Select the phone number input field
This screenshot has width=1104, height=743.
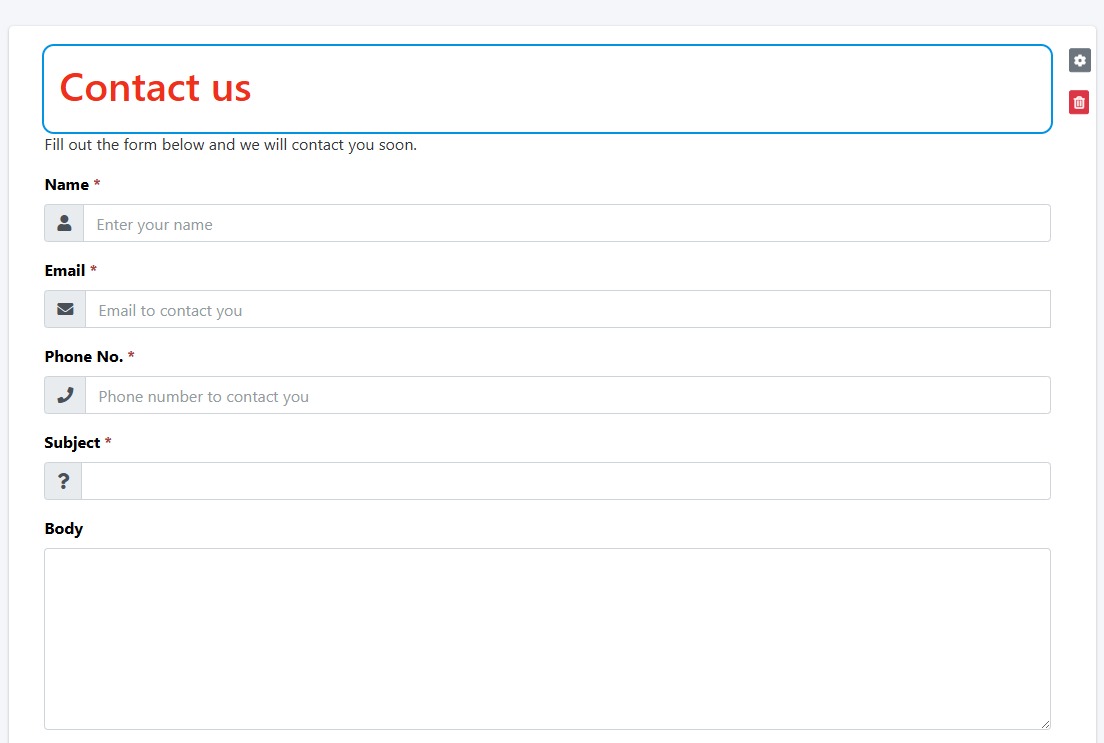click(x=567, y=396)
